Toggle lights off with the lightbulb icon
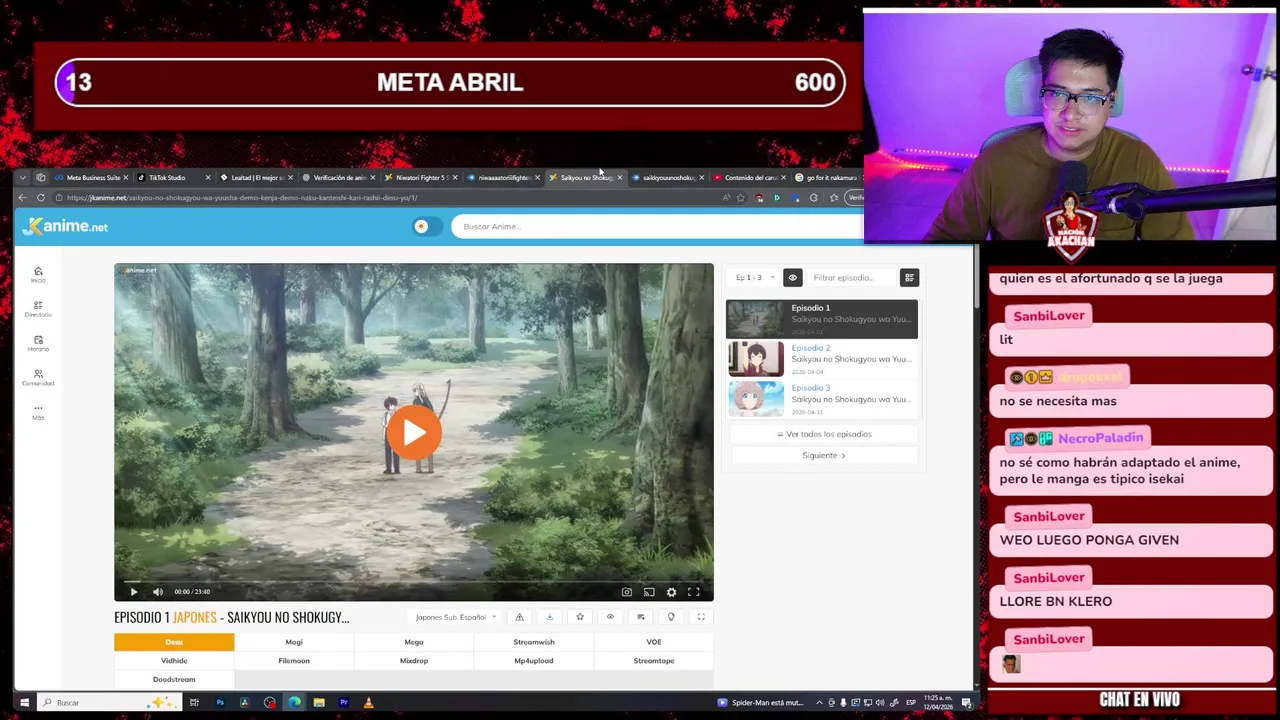 [671, 617]
